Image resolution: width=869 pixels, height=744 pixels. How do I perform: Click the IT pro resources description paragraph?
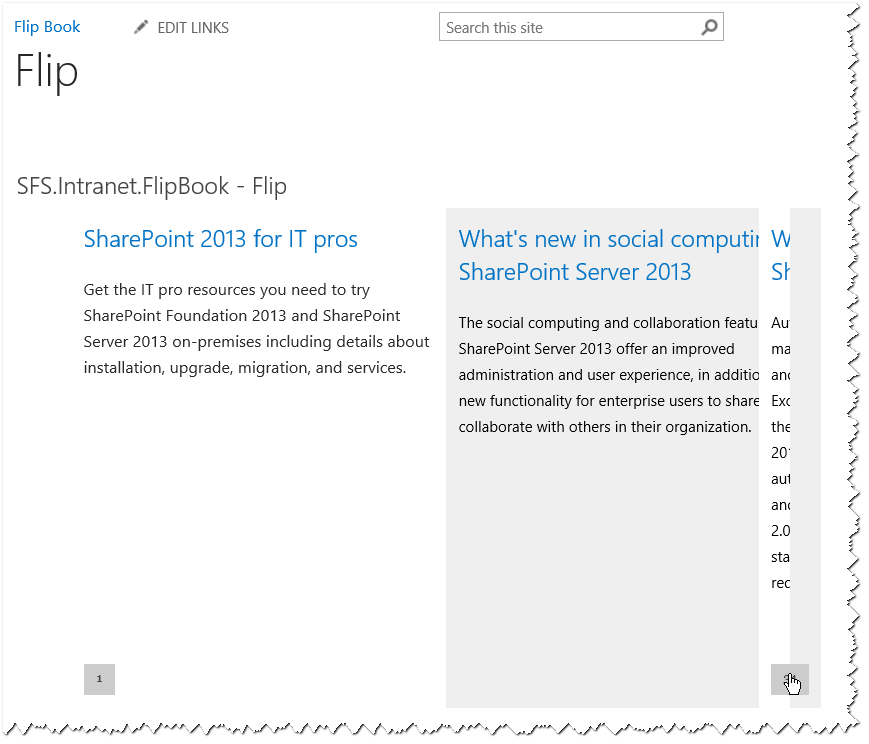pos(256,329)
